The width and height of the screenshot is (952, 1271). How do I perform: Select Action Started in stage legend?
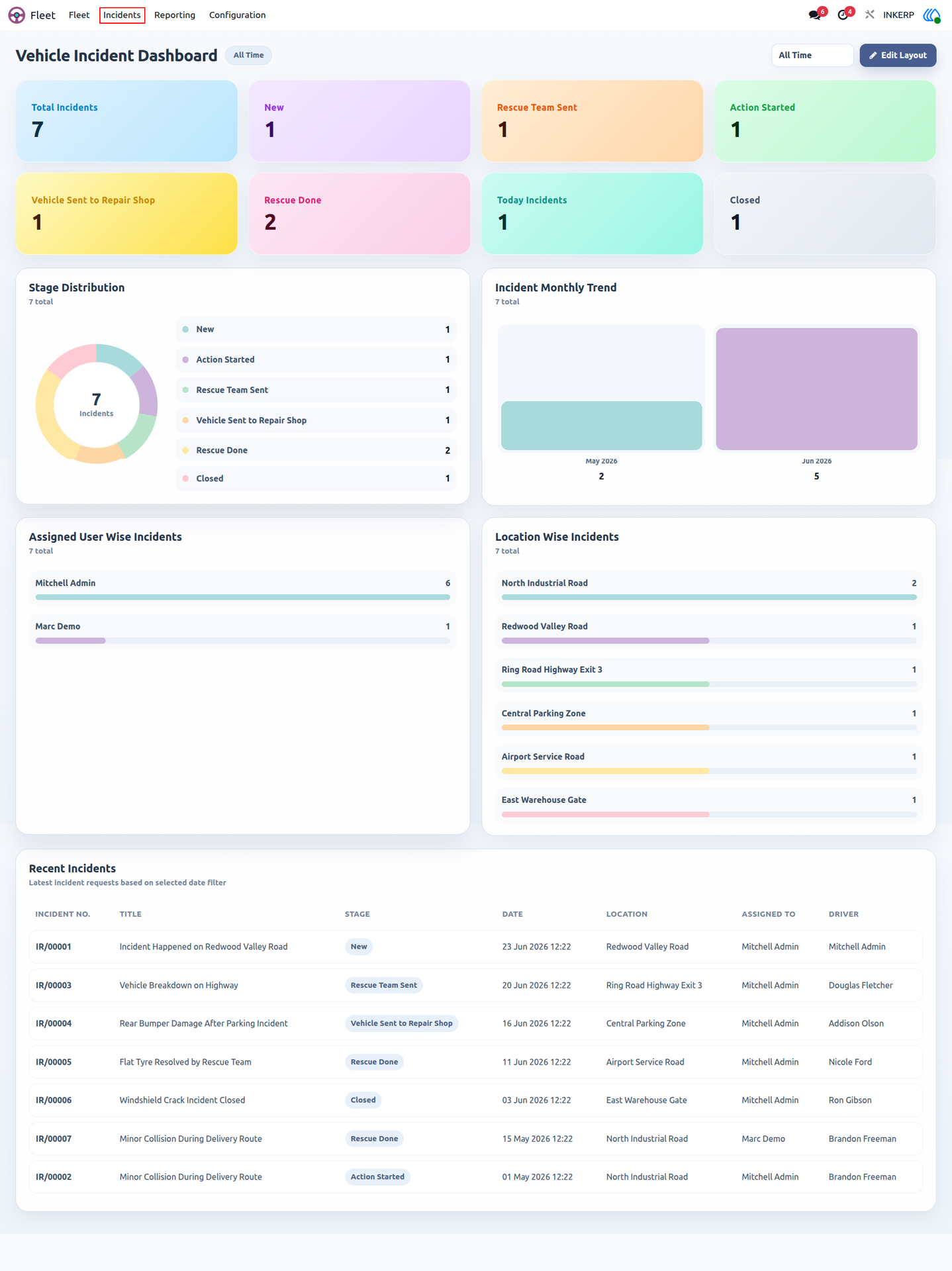(x=316, y=359)
